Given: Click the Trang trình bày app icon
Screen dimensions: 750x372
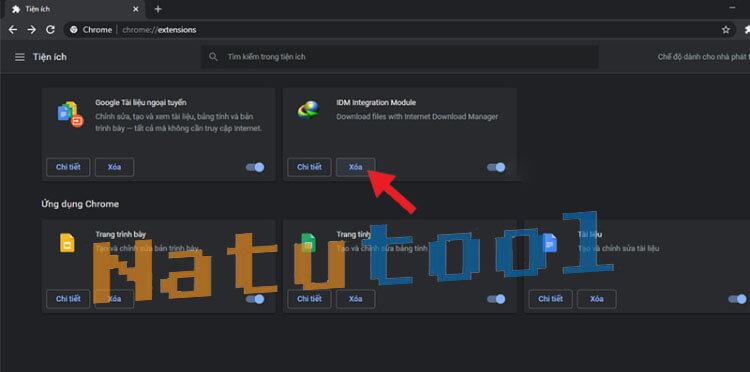Looking at the screenshot, I should point(67,242).
